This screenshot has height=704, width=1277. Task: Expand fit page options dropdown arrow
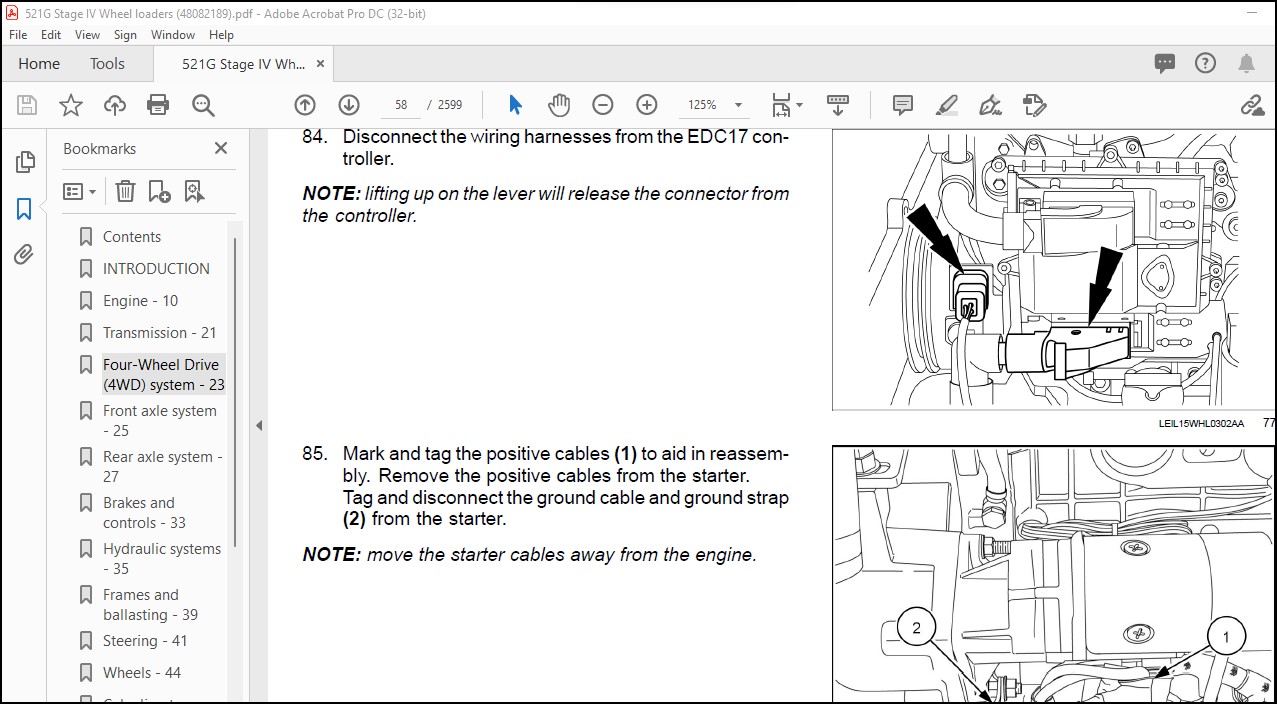pyautogui.click(x=799, y=105)
